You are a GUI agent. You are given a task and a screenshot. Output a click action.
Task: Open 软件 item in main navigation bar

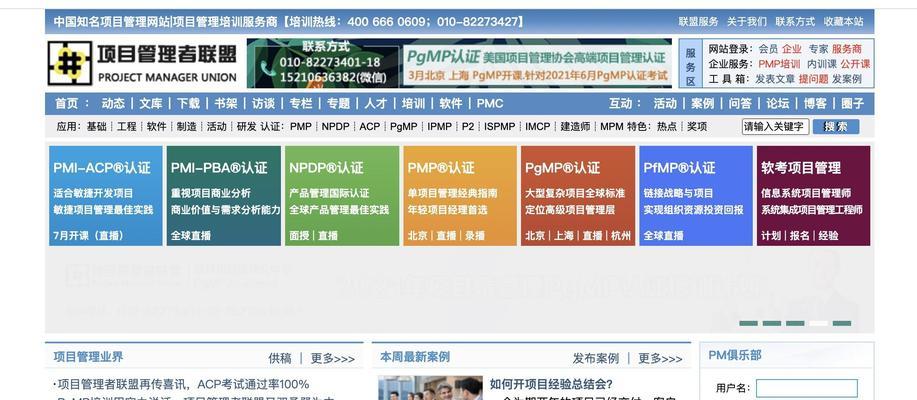(450, 104)
